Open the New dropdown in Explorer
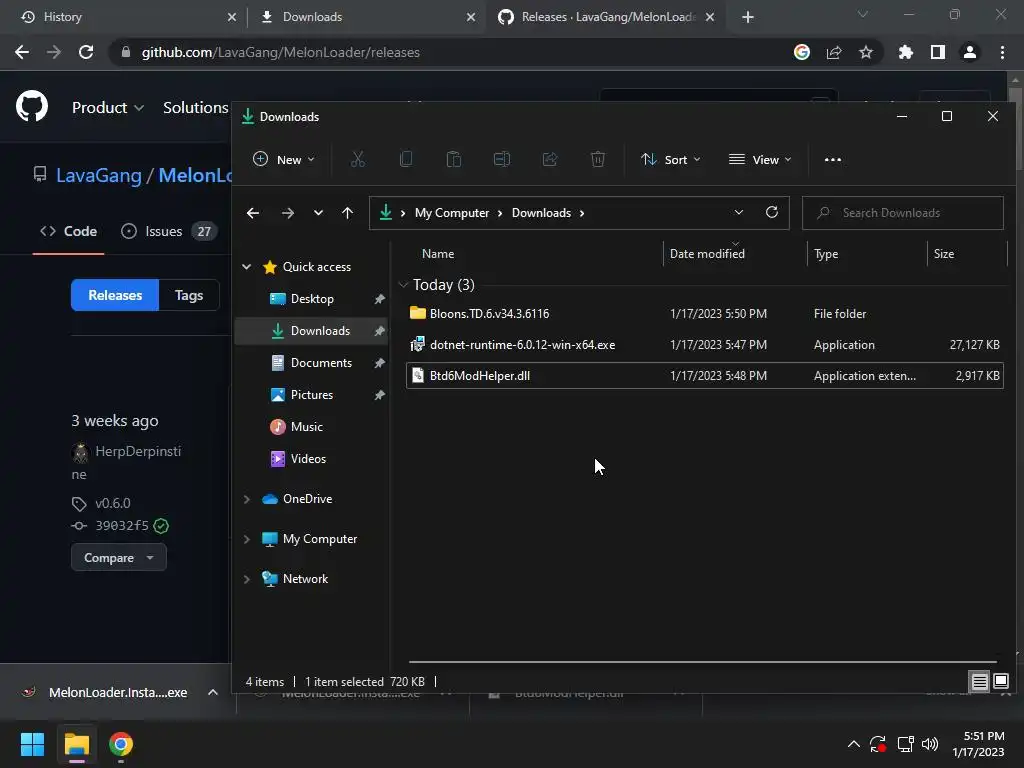 [x=284, y=159]
